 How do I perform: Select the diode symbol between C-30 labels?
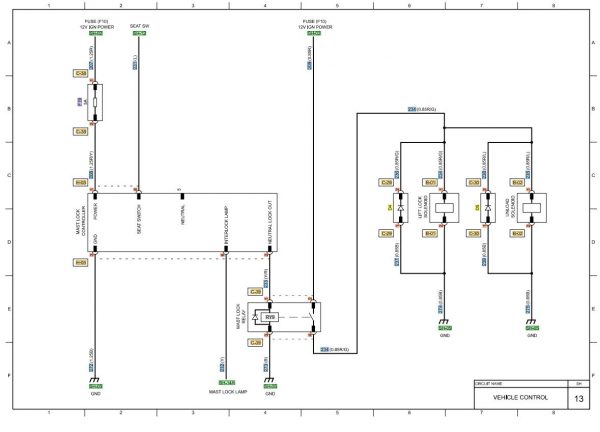(x=488, y=208)
